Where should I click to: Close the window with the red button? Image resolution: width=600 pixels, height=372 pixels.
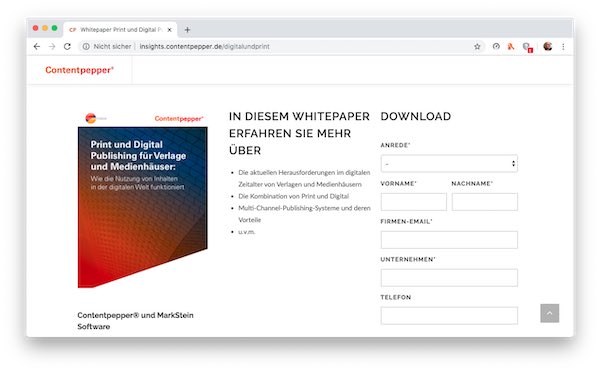click(x=36, y=28)
